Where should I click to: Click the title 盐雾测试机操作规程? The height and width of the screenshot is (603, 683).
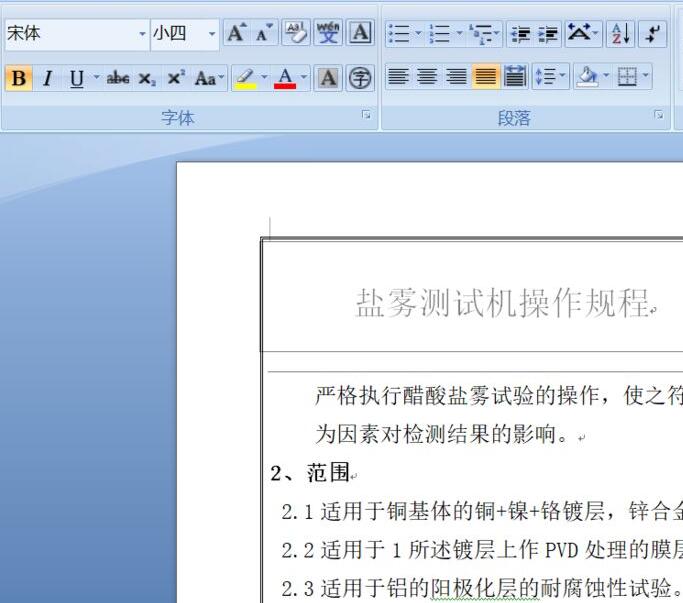[503, 303]
